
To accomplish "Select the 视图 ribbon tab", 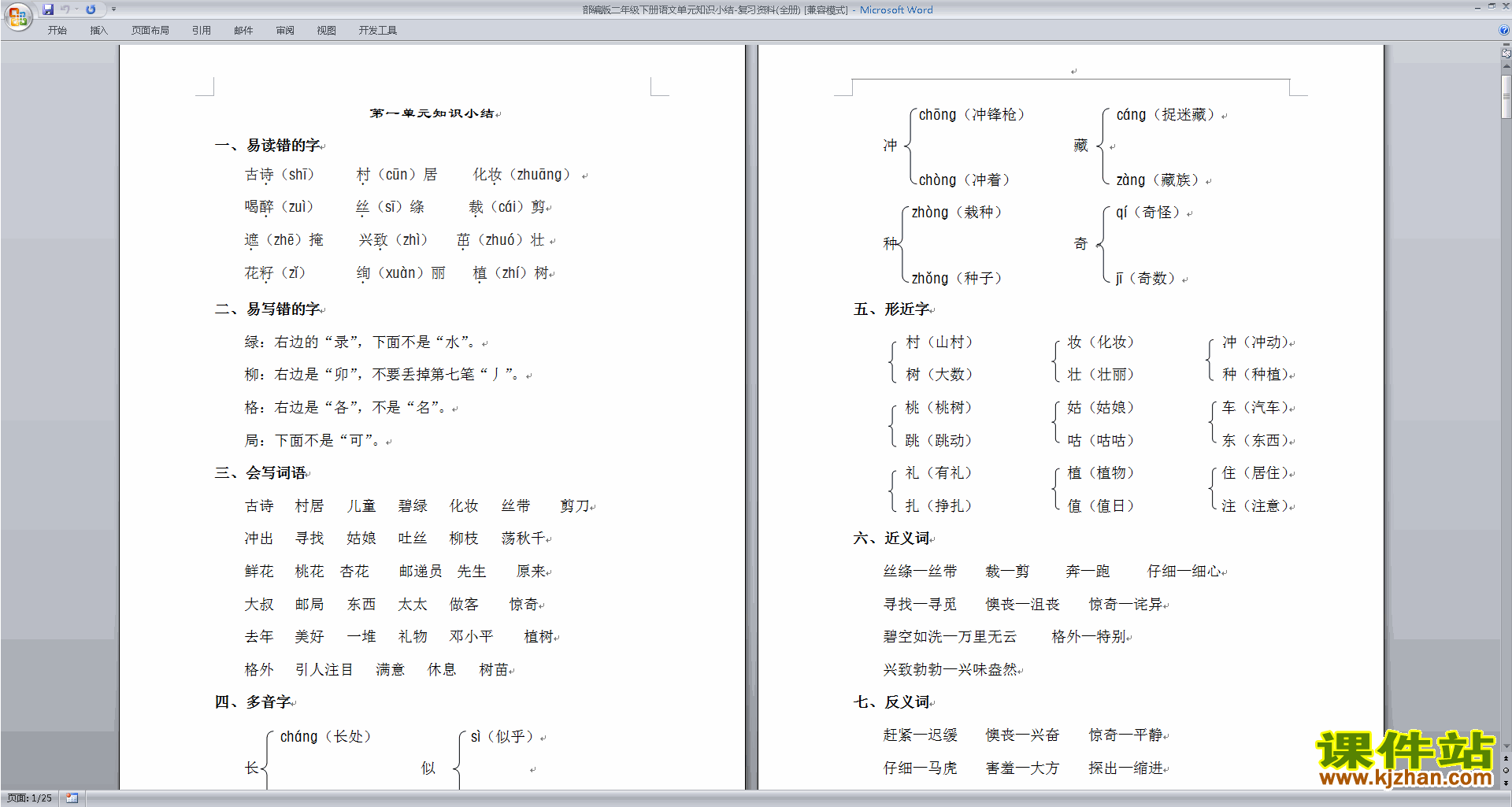I will (x=326, y=31).
